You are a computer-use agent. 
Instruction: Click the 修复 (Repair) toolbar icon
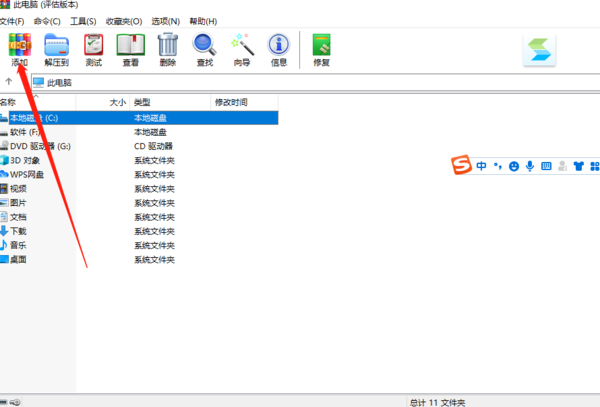[x=321, y=46]
